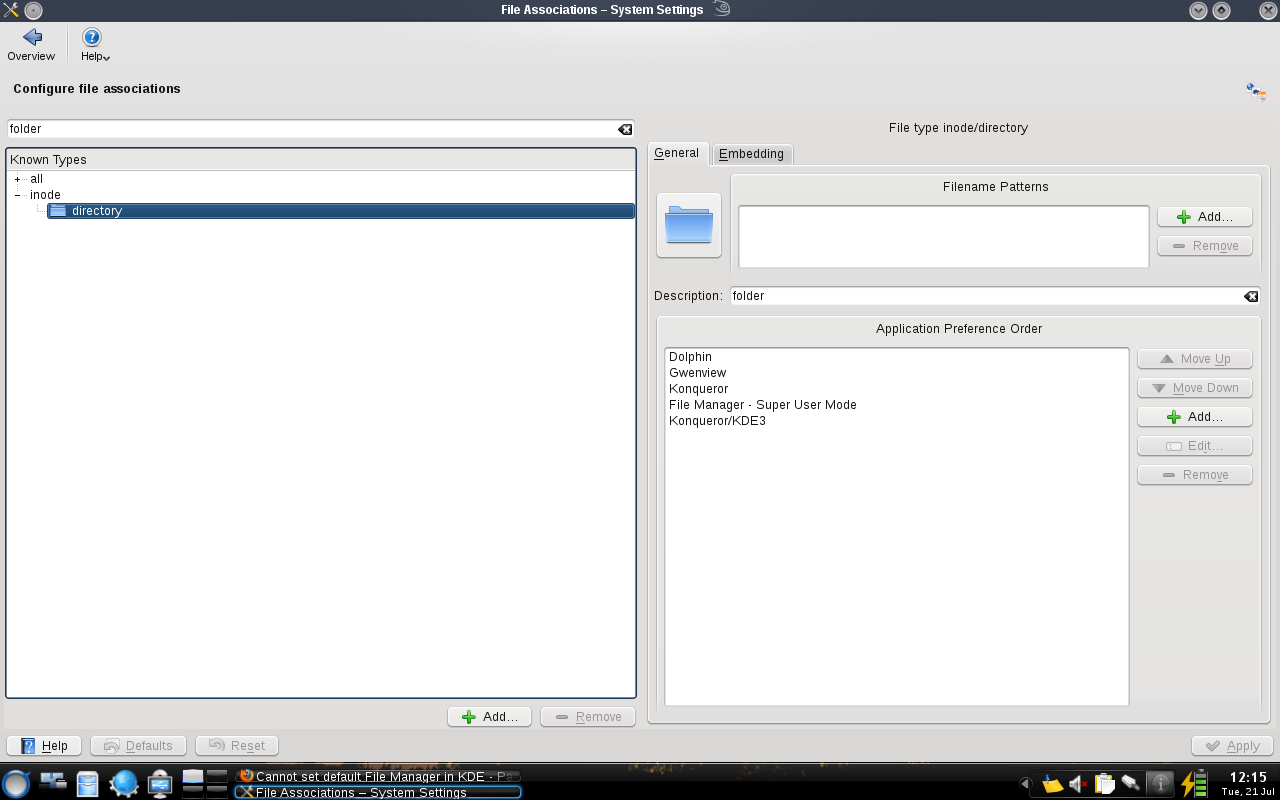Click the window menu icon in title bar

[11, 10]
